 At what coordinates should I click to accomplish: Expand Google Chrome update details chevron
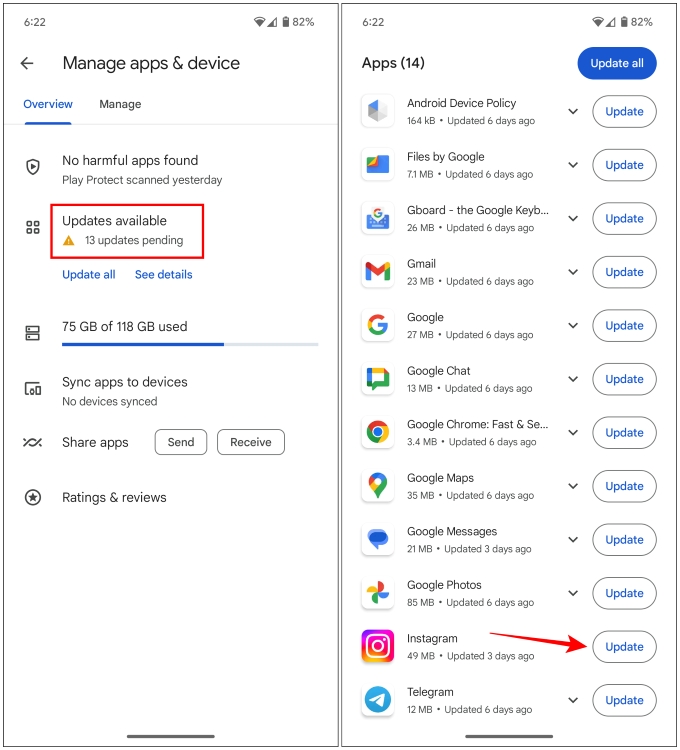click(573, 433)
